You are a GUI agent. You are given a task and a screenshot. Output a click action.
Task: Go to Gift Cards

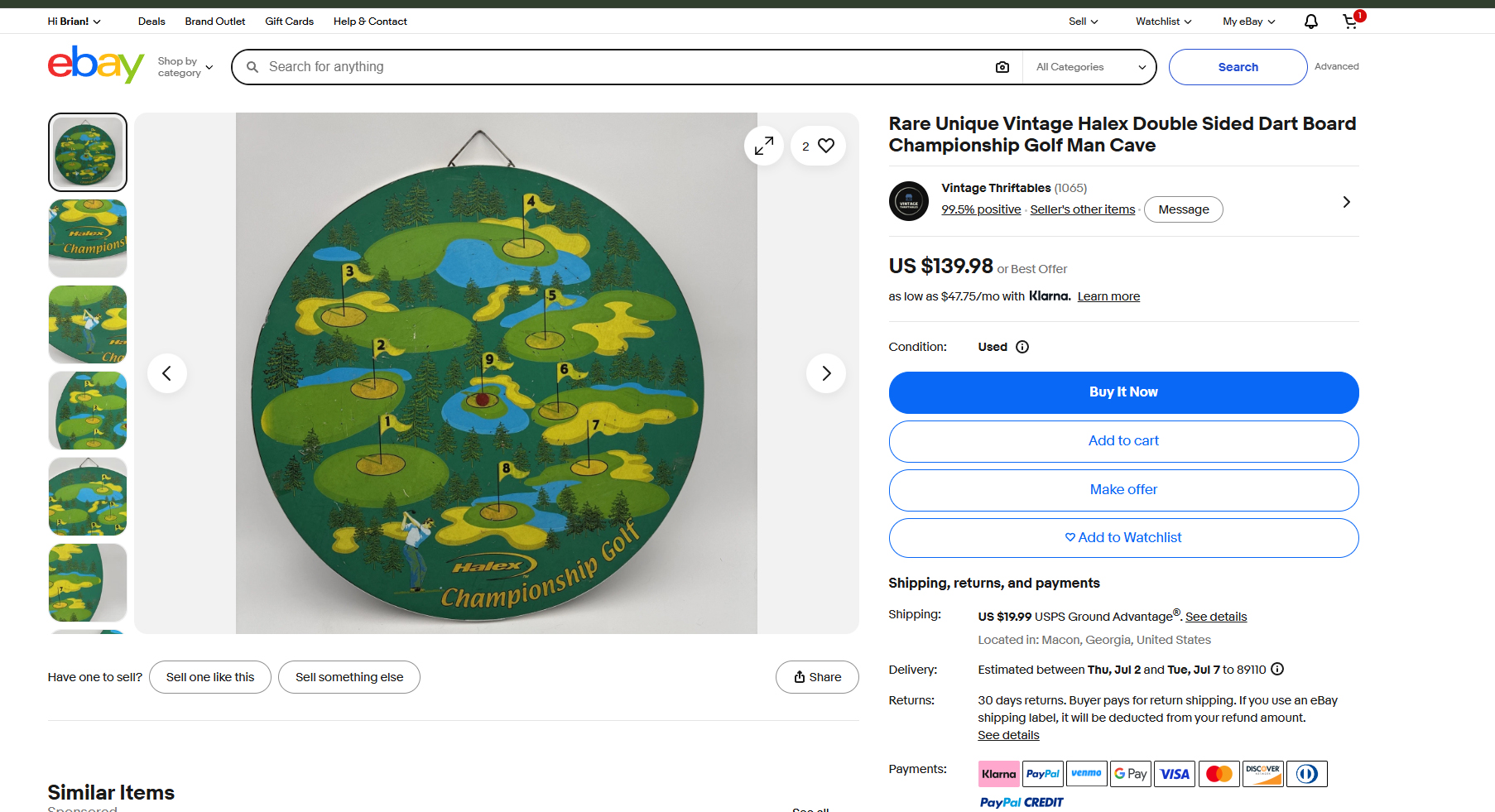click(289, 22)
